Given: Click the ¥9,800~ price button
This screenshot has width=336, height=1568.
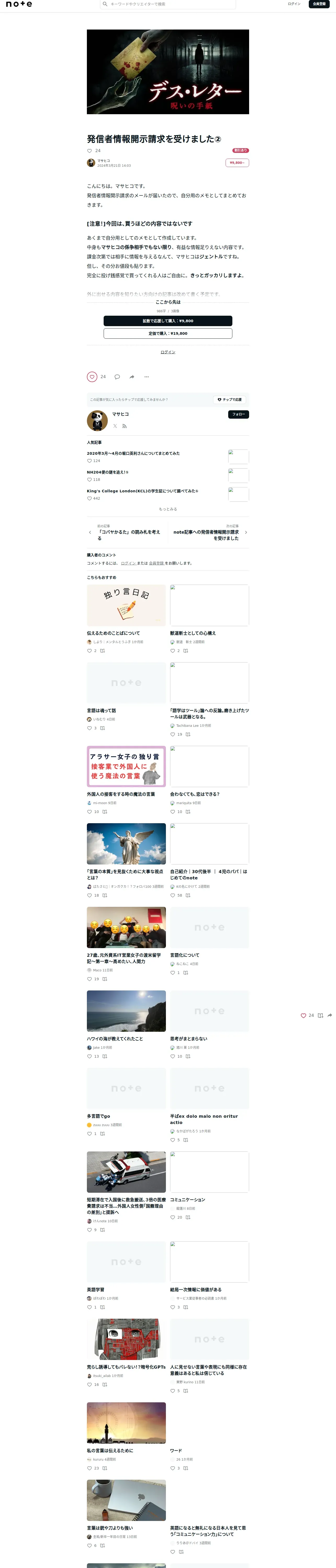Looking at the screenshot, I should pyautogui.click(x=237, y=163).
